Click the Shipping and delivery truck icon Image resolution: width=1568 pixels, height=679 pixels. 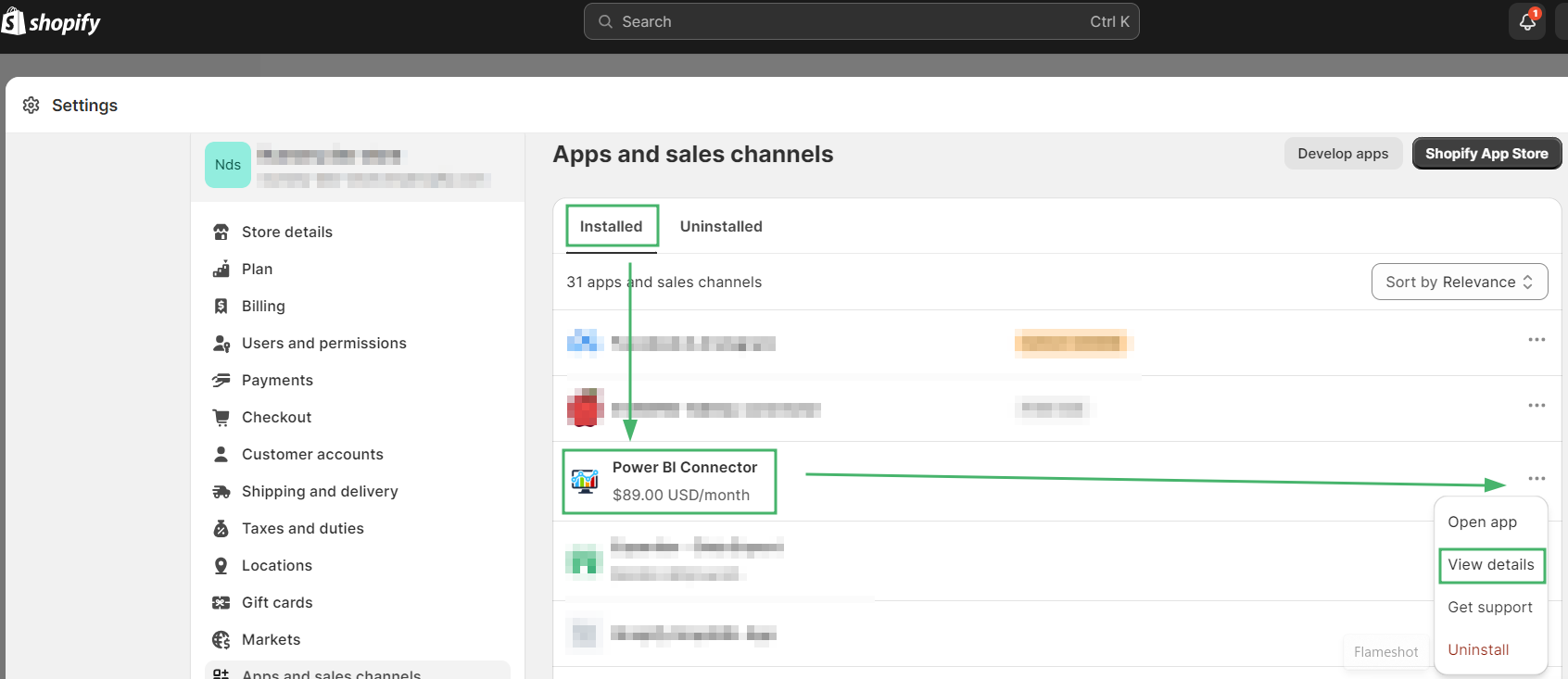pyautogui.click(x=221, y=491)
